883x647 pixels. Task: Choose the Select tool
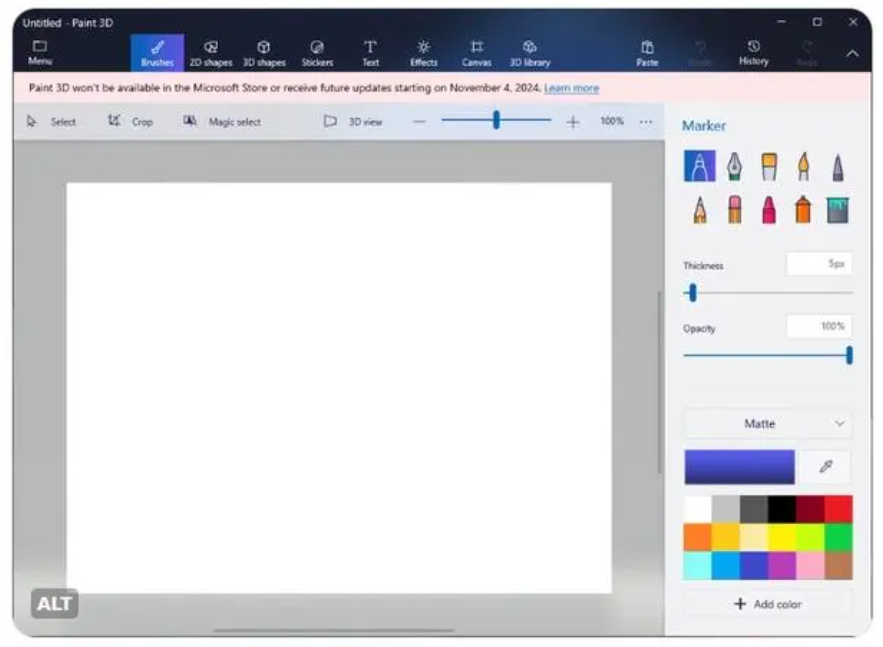tap(51, 122)
